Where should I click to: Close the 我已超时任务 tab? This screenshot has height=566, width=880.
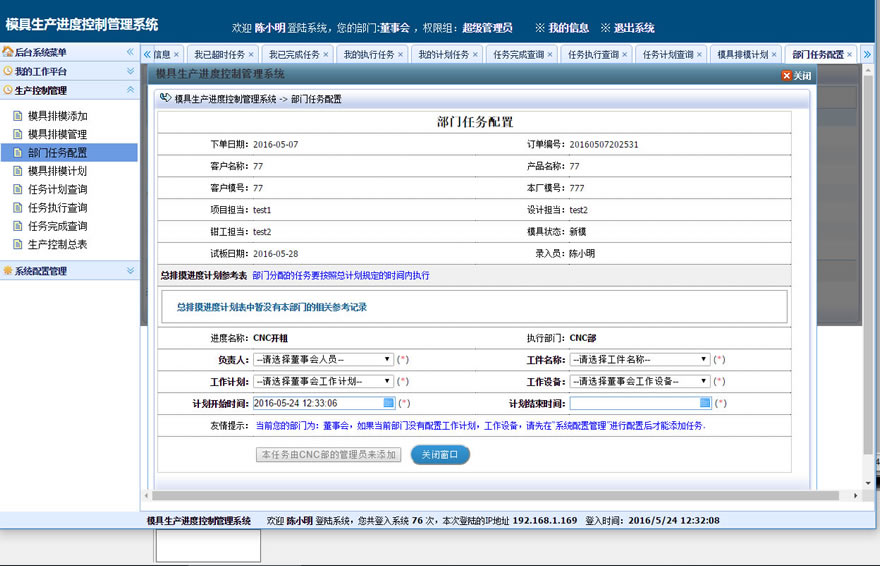point(251,54)
